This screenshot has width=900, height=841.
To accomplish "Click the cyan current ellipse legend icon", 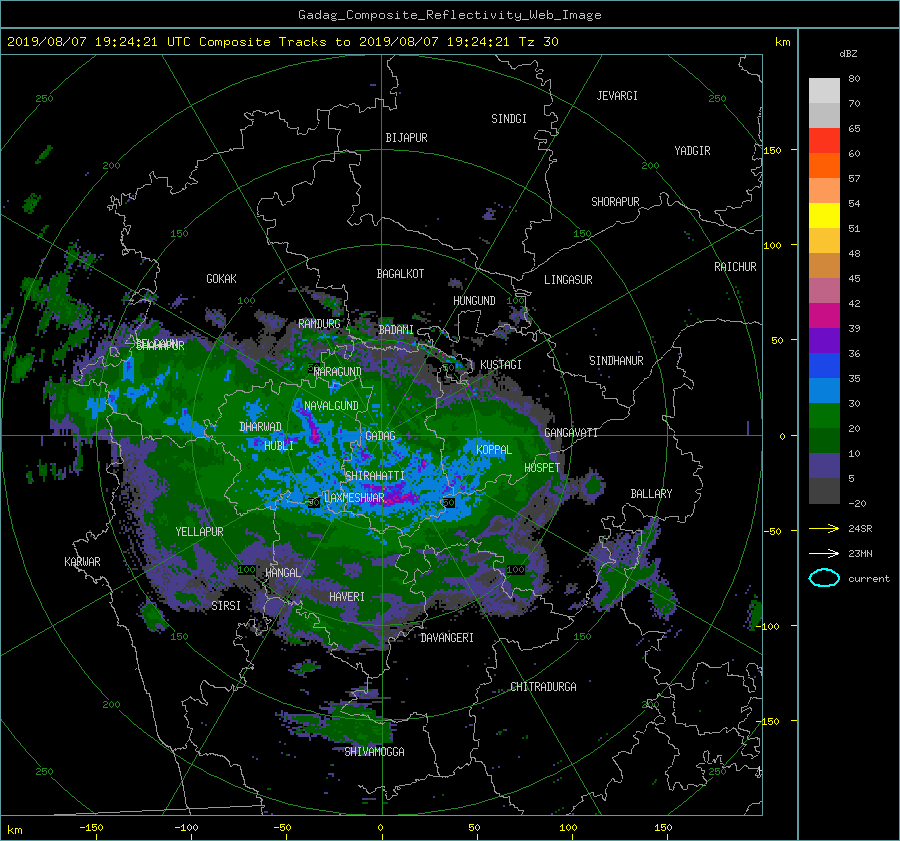I will pos(824,578).
